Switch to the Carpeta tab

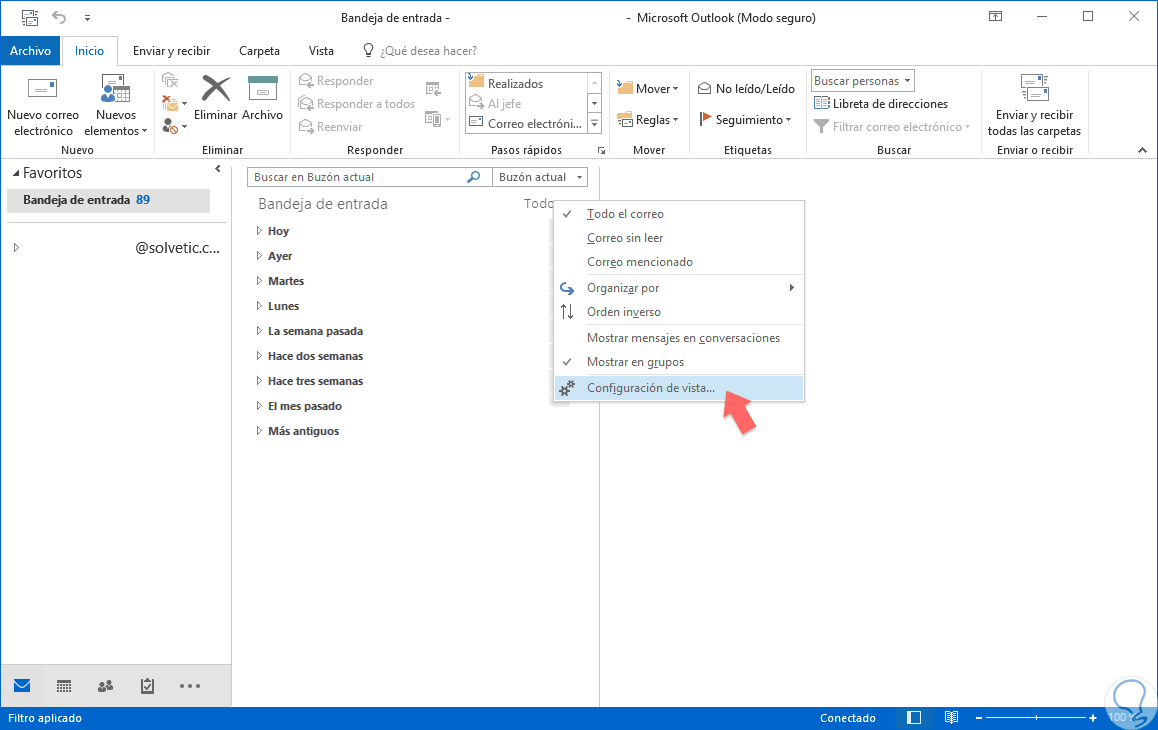click(259, 51)
